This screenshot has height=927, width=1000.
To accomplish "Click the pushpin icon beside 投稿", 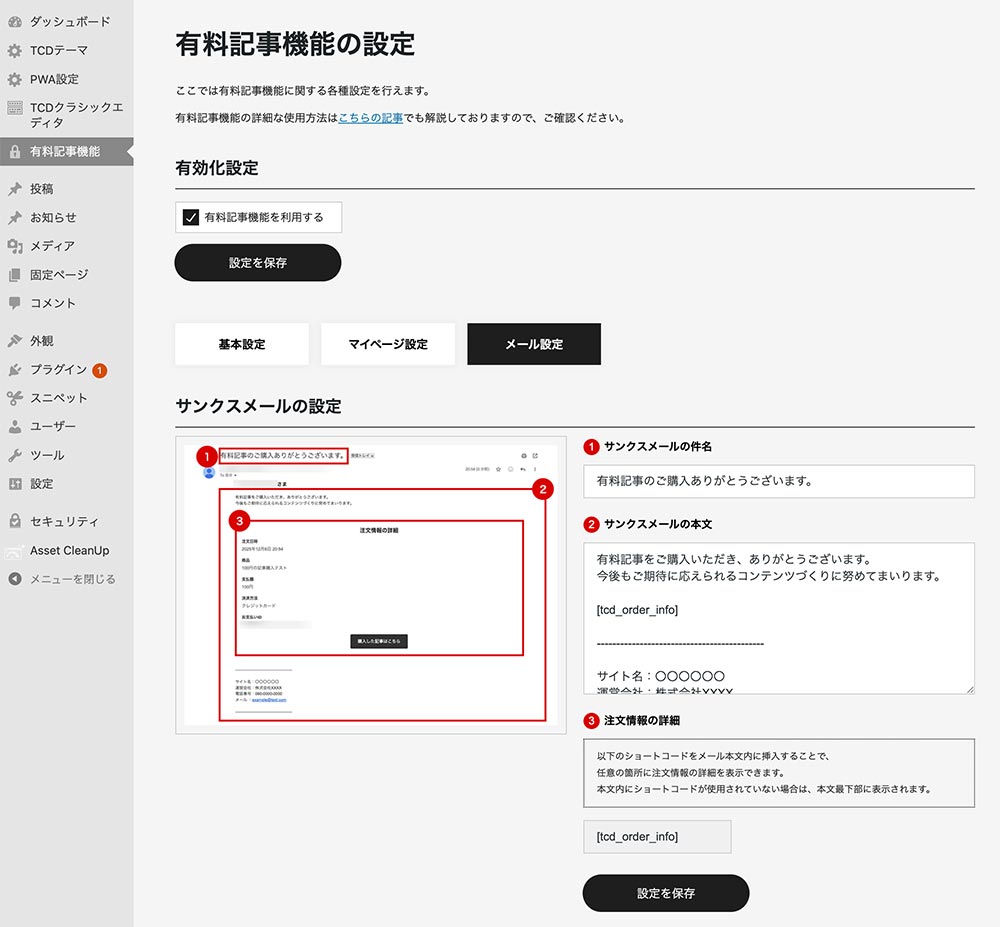I will pyautogui.click(x=14, y=189).
